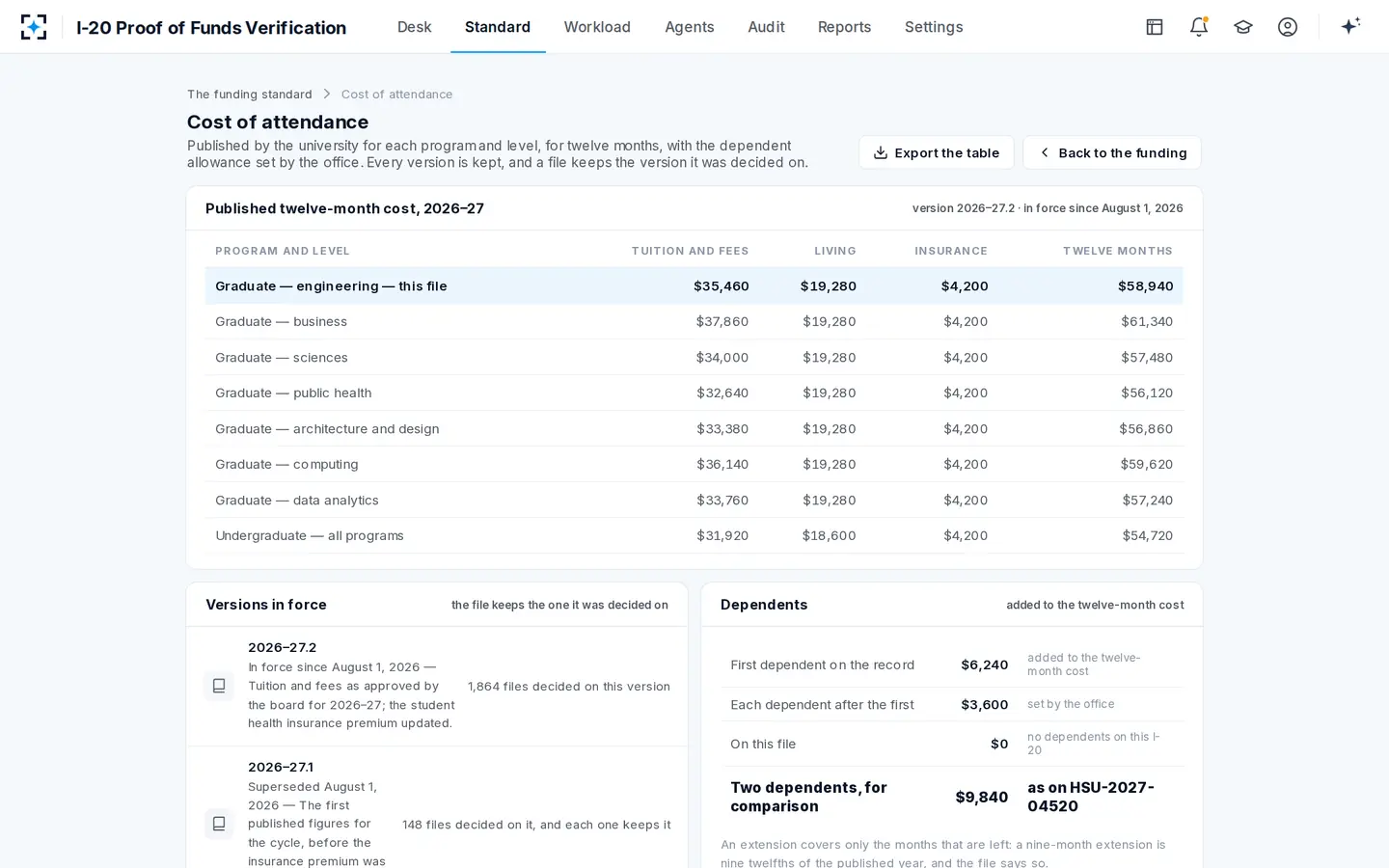This screenshot has width=1389, height=868.
Task: Select Graduate — architecture and design row
Action: [694, 429]
